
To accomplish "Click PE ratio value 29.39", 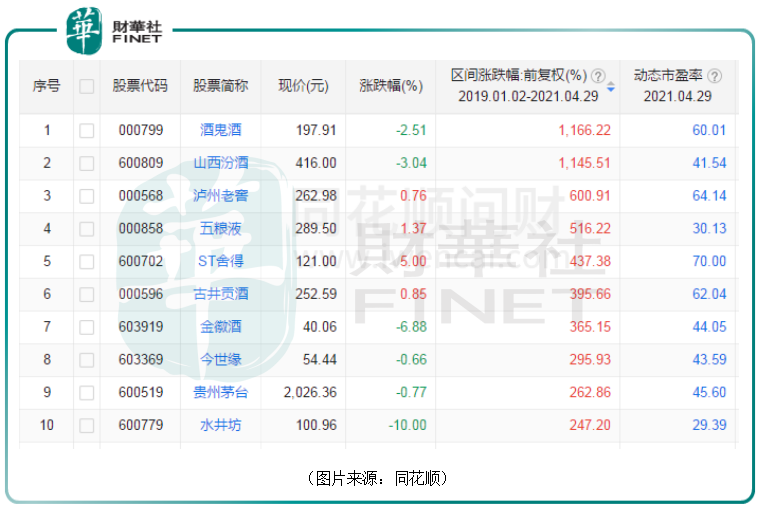I will pyautogui.click(x=709, y=425).
